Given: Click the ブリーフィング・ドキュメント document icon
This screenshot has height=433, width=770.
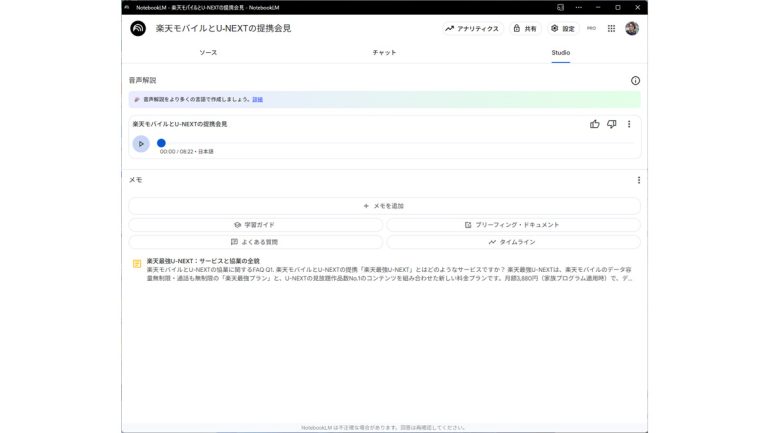Looking at the screenshot, I should click(x=468, y=225).
